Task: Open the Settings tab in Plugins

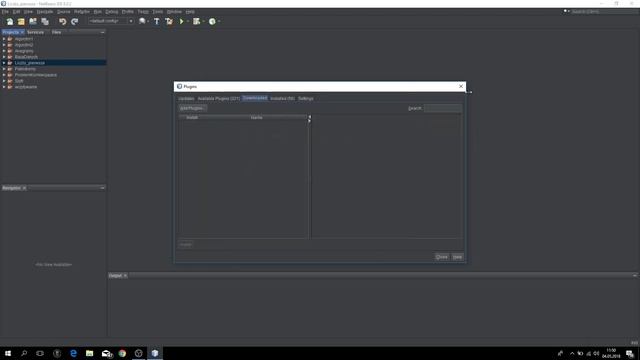Action: click(306, 99)
